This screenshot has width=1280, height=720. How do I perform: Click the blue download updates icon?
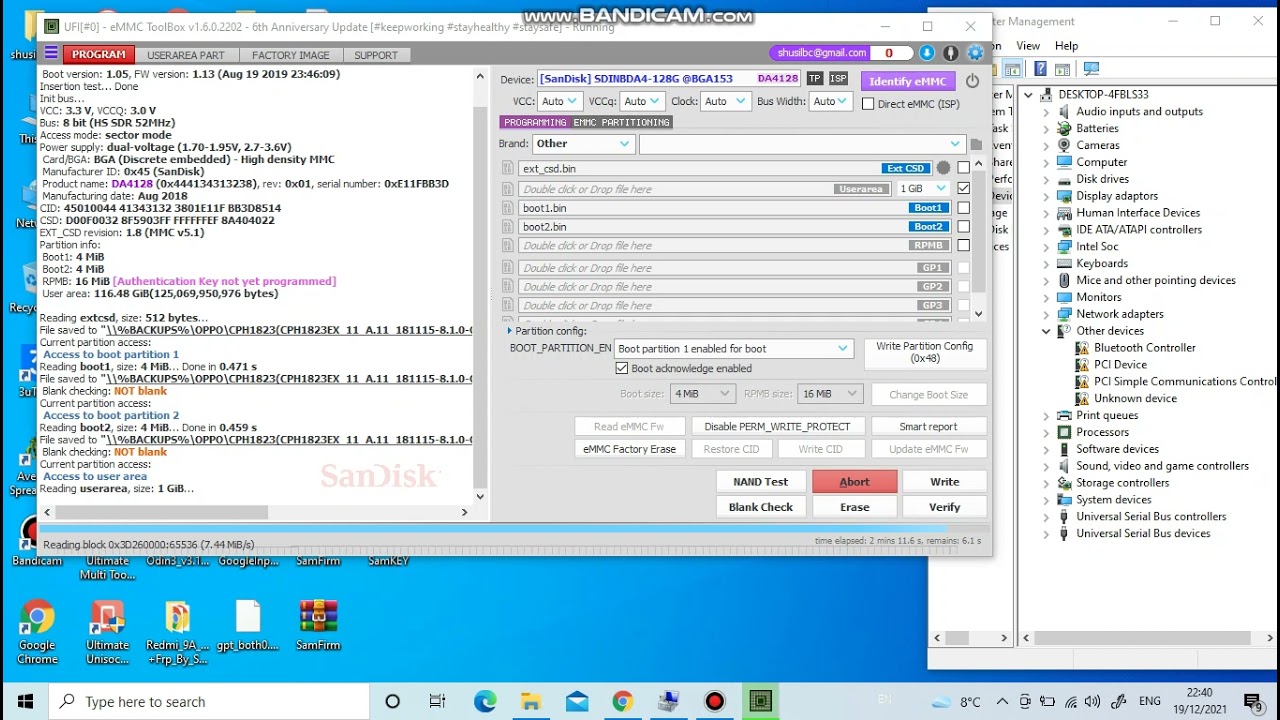point(927,53)
